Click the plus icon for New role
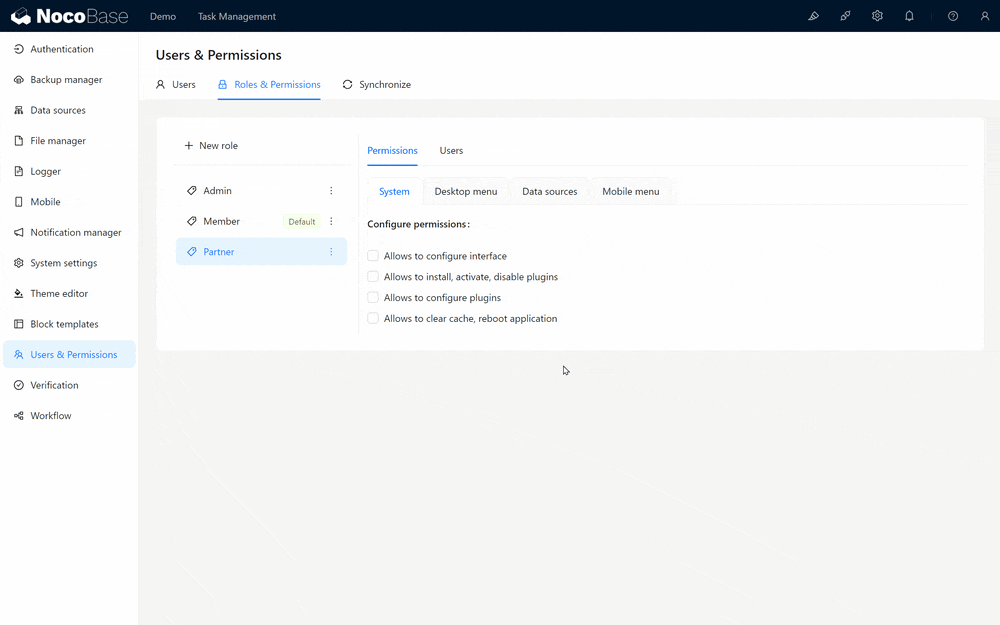 pos(189,145)
